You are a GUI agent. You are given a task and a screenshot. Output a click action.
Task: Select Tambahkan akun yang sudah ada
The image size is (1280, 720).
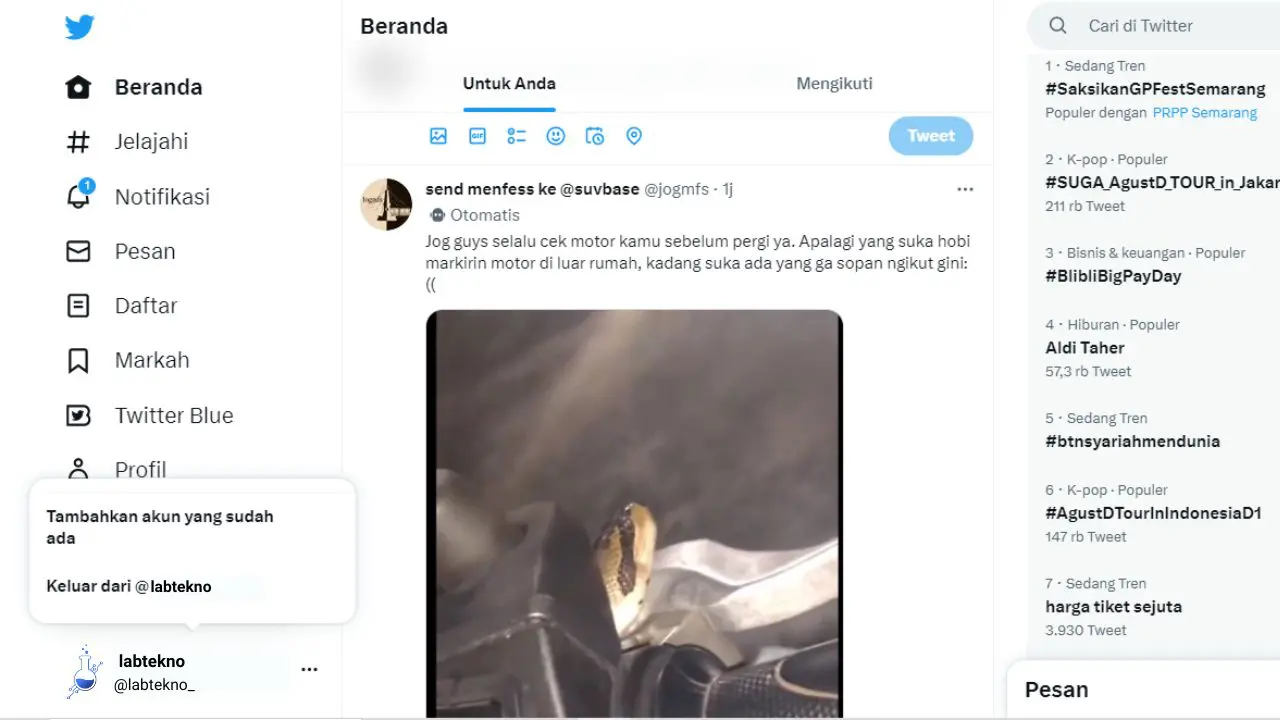coord(160,527)
